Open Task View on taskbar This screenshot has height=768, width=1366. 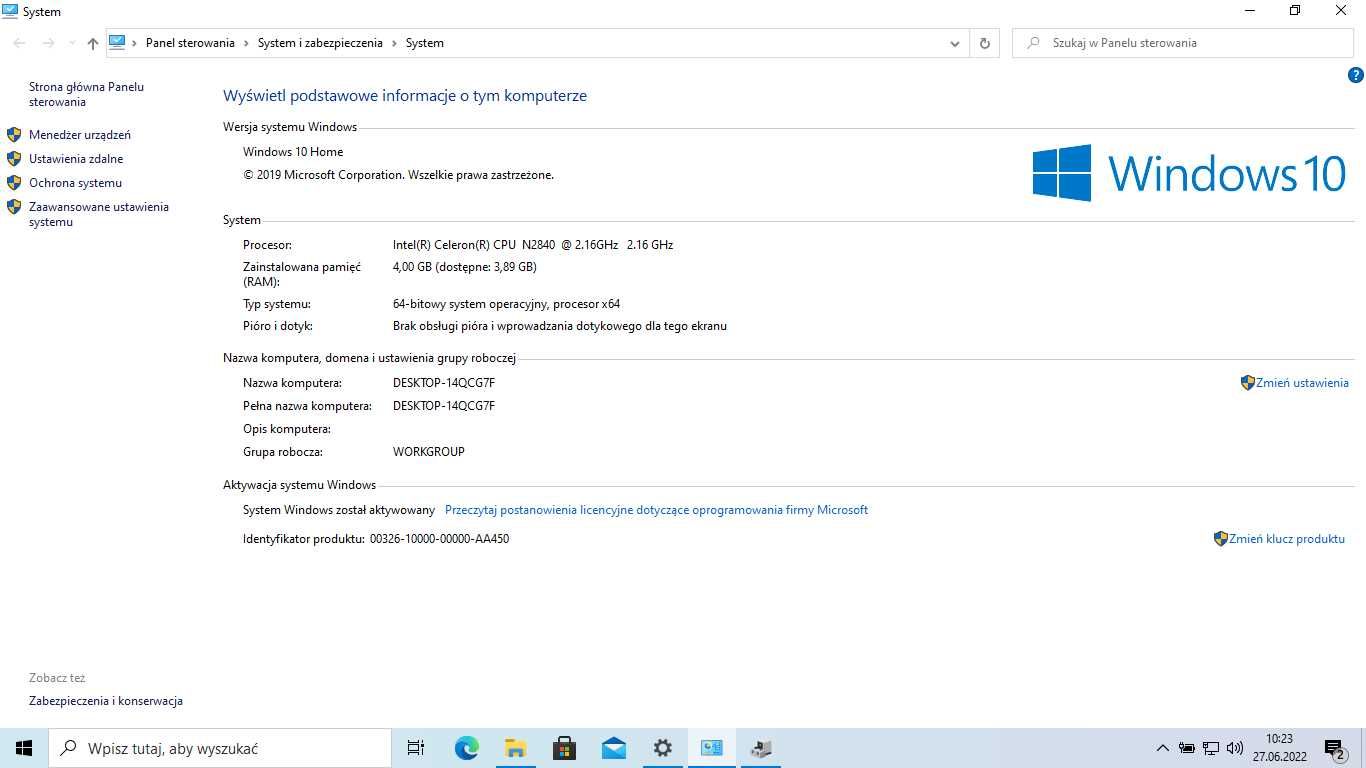click(x=416, y=748)
